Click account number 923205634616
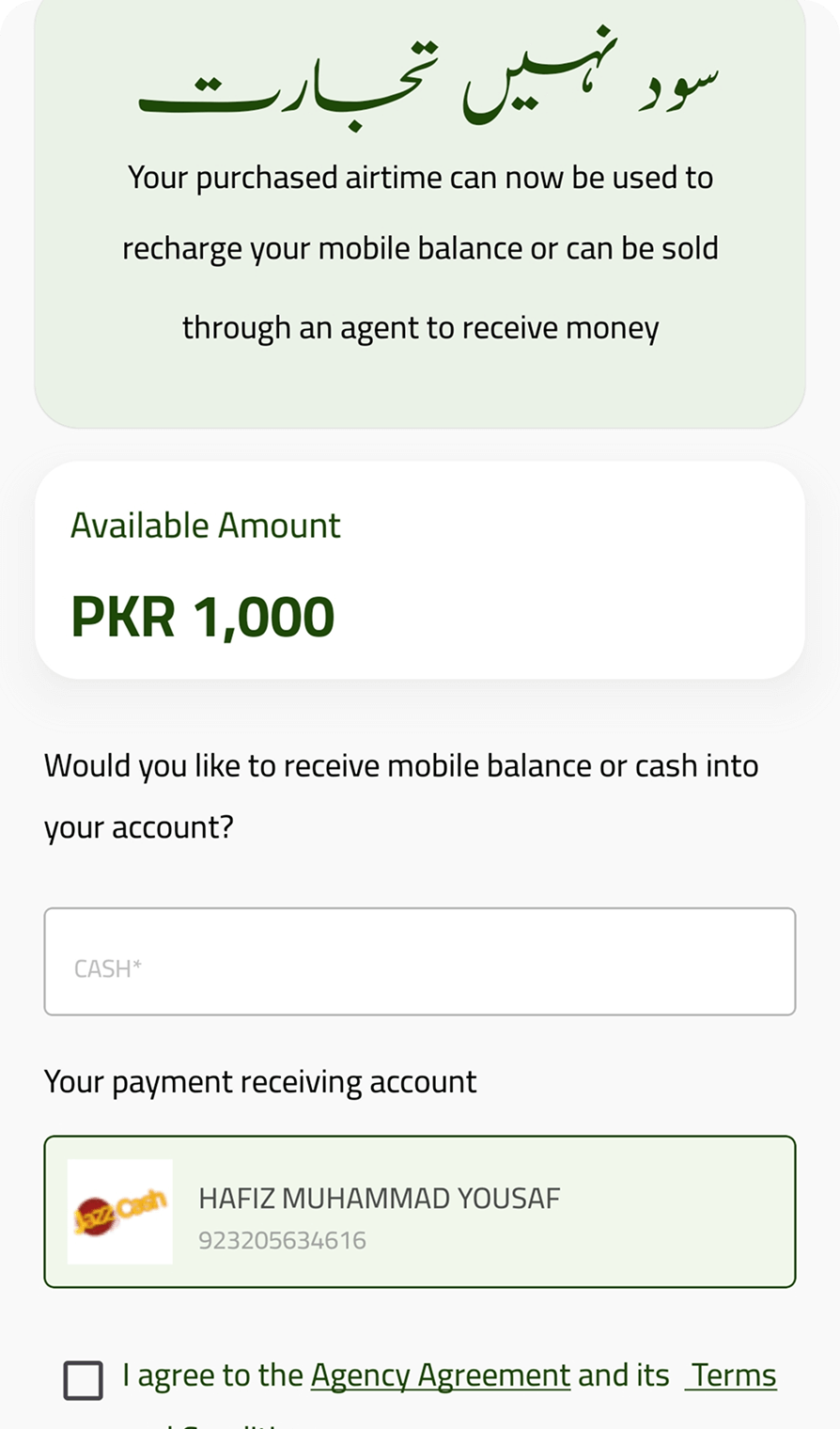Image resolution: width=840 pixels, height=1429 pixels. (282, 1241)
